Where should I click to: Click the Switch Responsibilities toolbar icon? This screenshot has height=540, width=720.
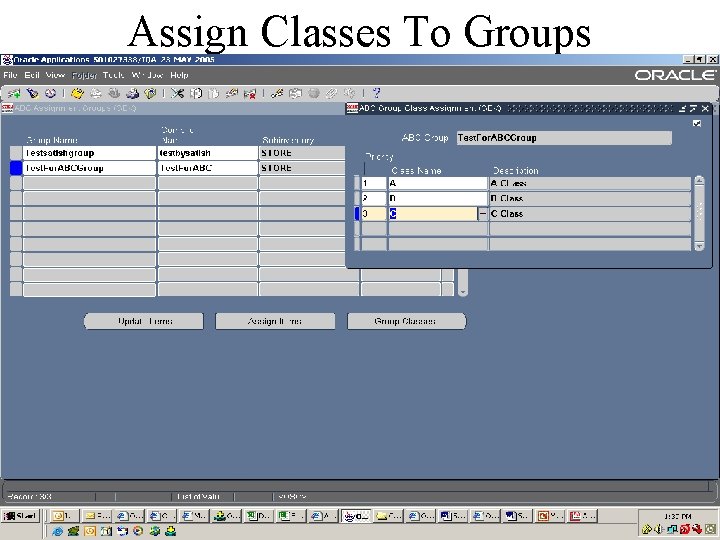pos(114,94)
